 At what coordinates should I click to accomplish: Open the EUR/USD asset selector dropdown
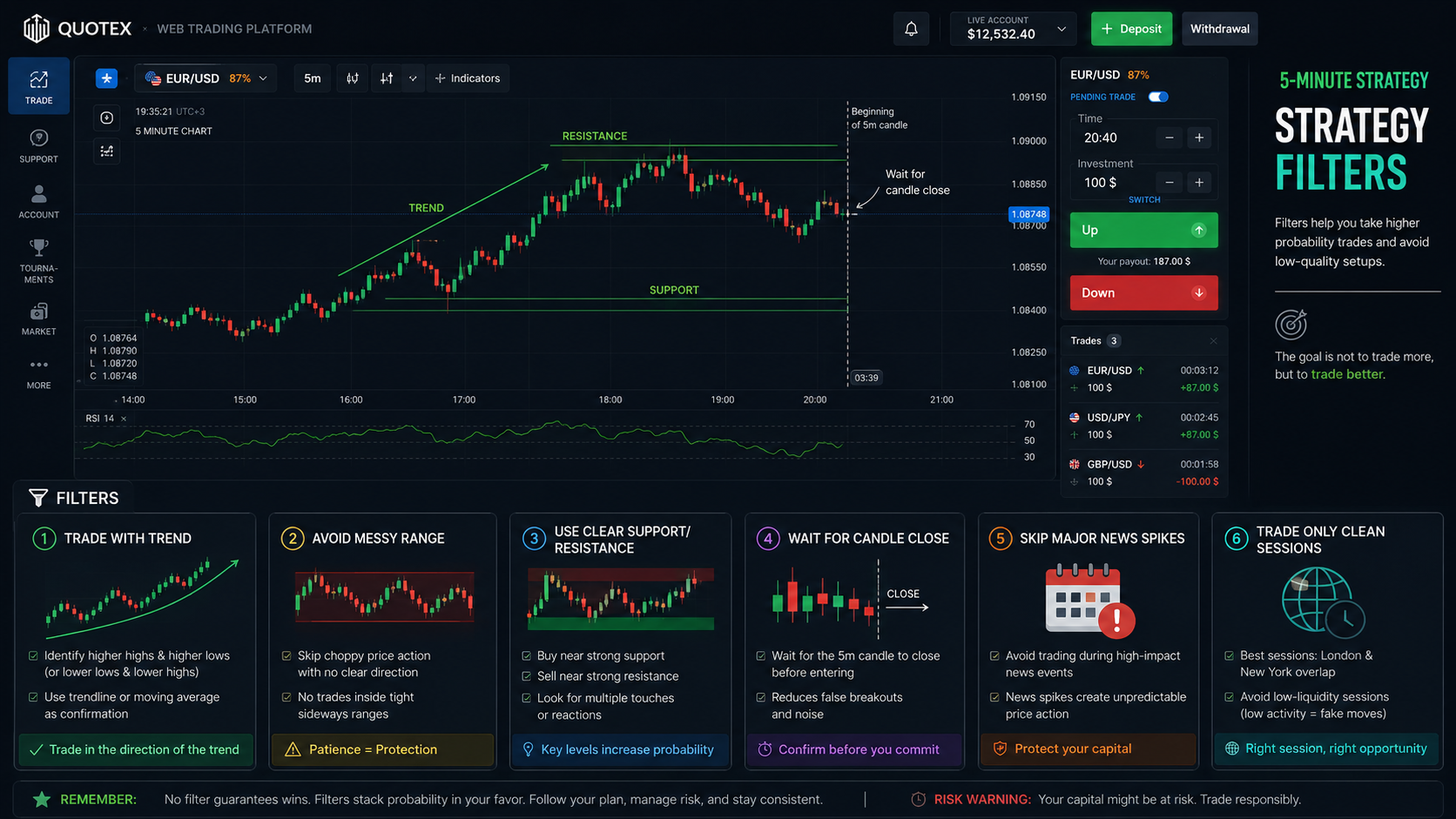tap(206, 78)
